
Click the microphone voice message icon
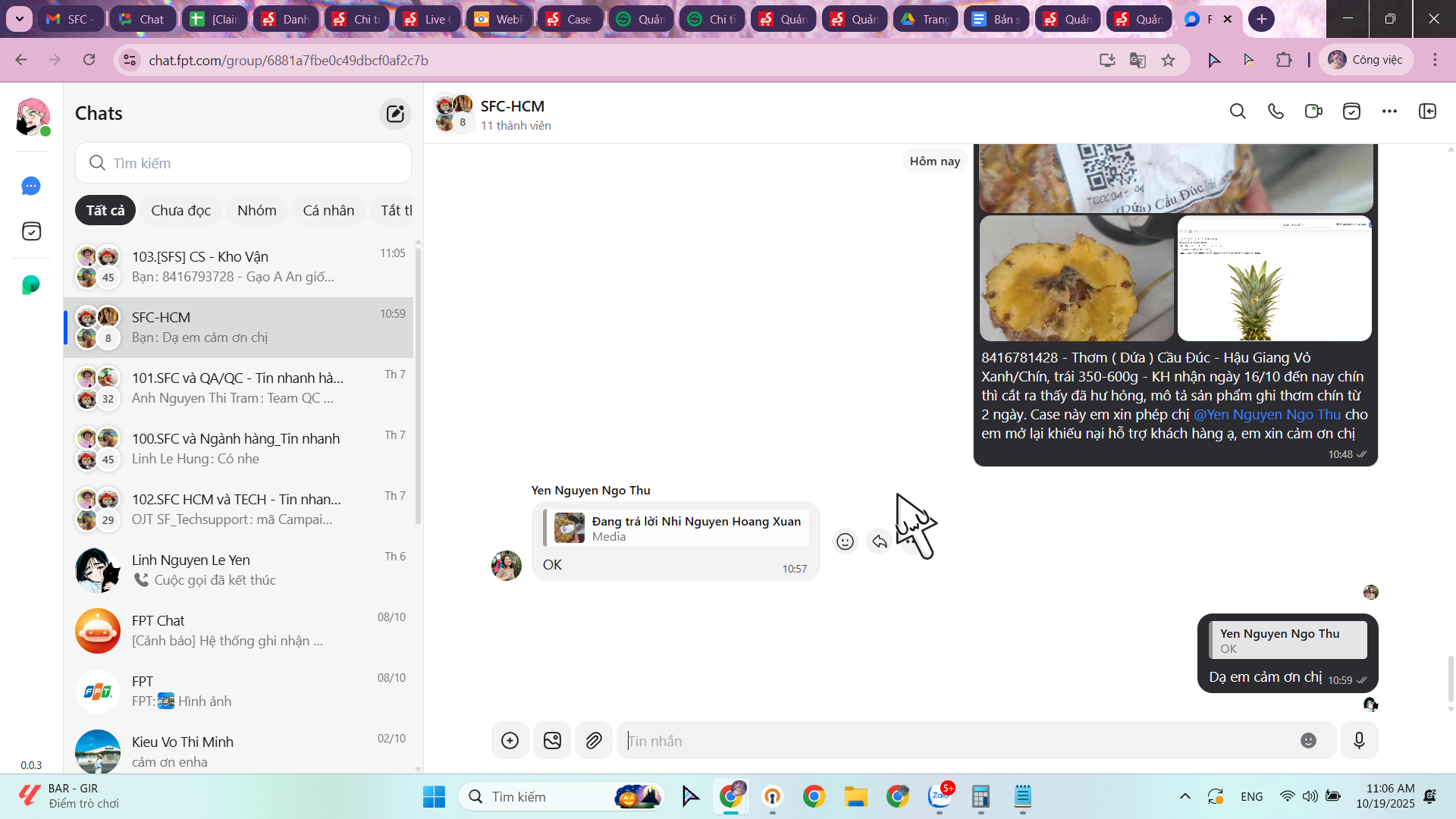click(x=1359, y=741)
